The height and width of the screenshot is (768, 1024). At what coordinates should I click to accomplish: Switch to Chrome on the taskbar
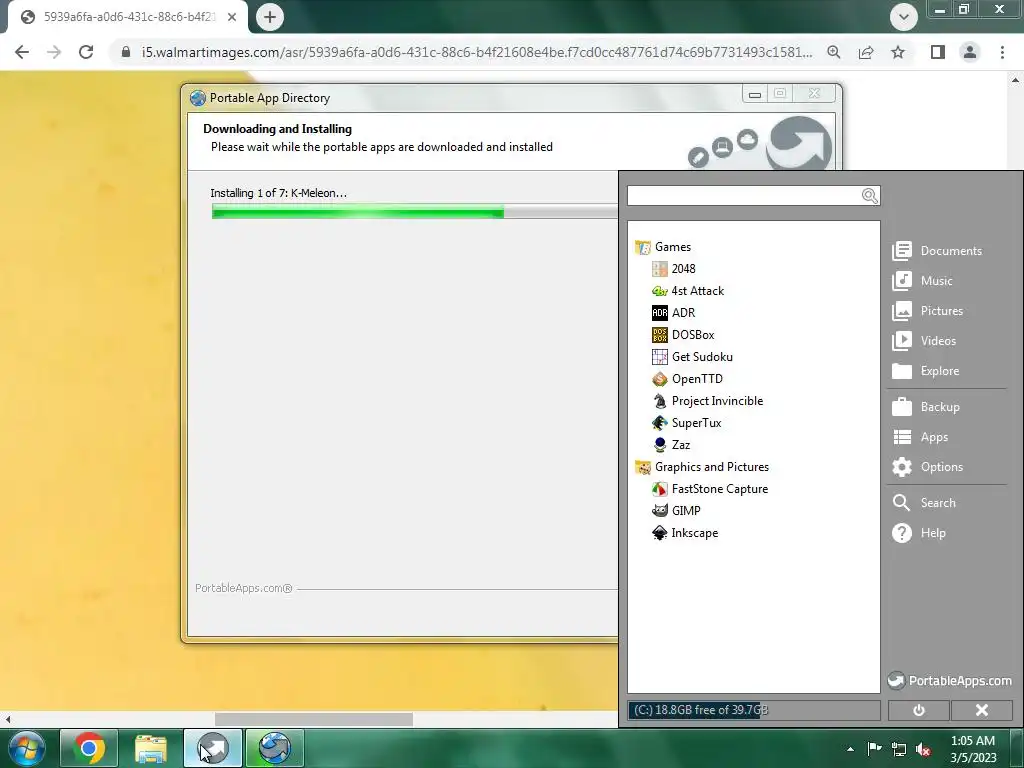[x=89, y=748]
